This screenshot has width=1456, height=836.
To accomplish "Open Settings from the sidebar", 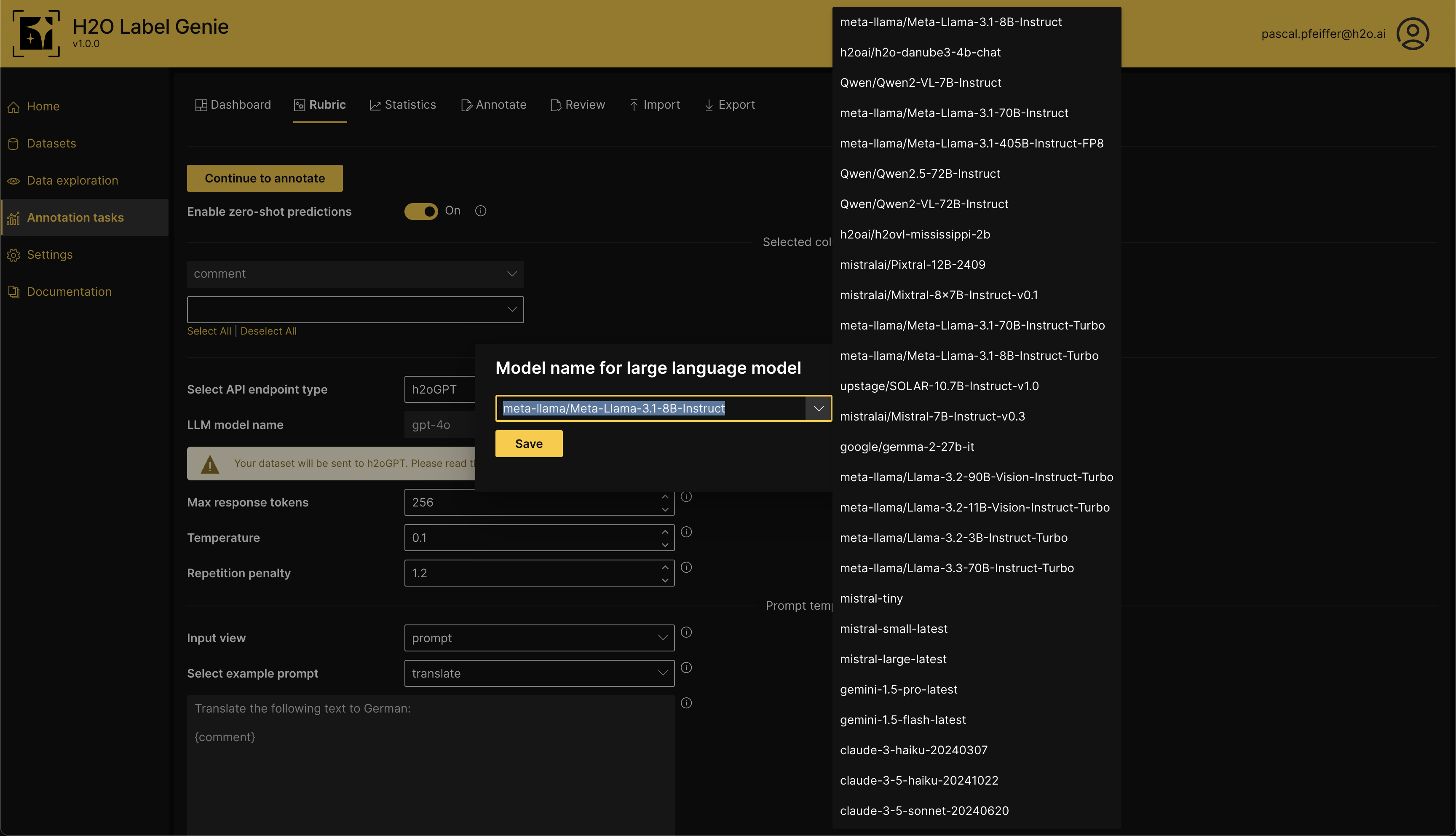I will [49, 255].
